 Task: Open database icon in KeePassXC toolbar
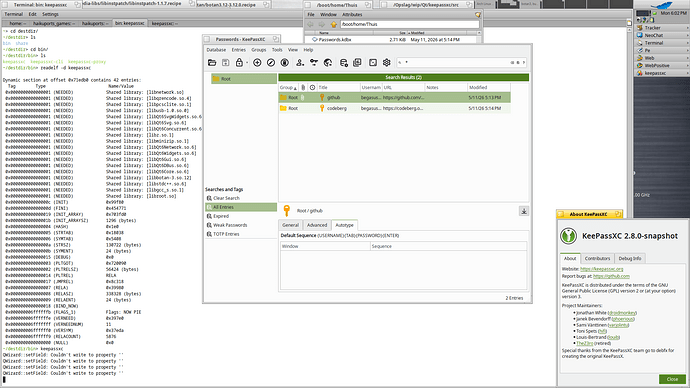(212, 62)
